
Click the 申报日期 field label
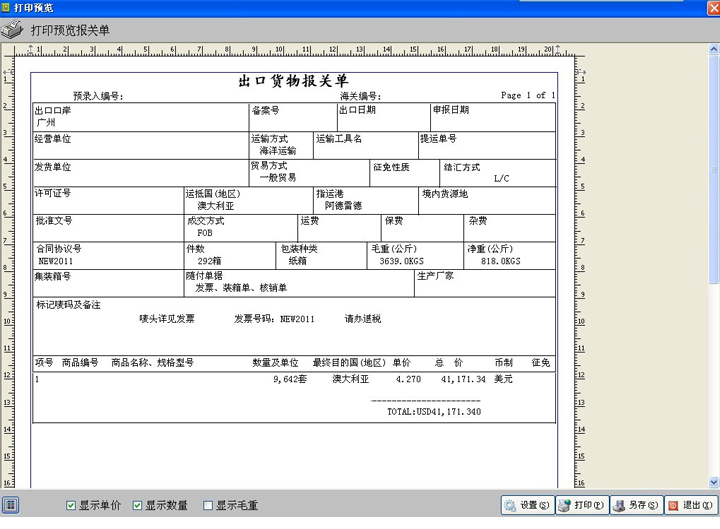point(451,110)
